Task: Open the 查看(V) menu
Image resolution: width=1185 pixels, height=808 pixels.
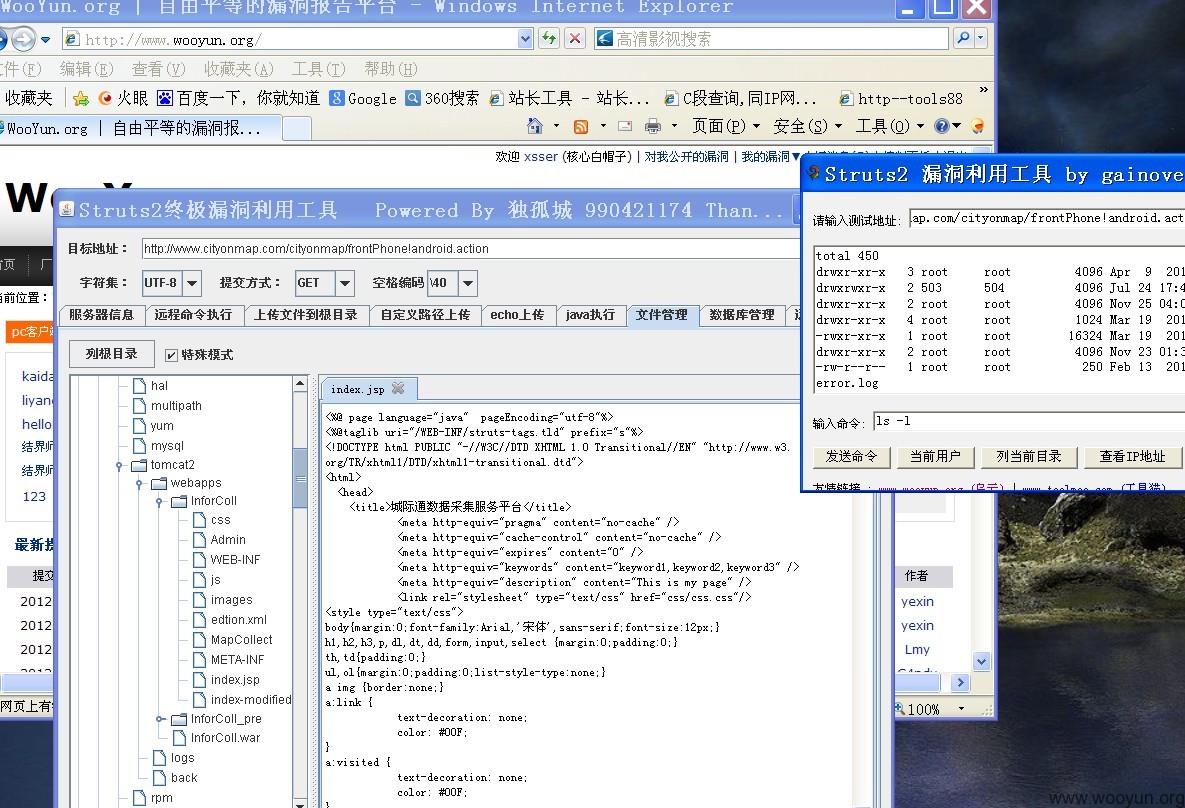Action: [158, 69]
